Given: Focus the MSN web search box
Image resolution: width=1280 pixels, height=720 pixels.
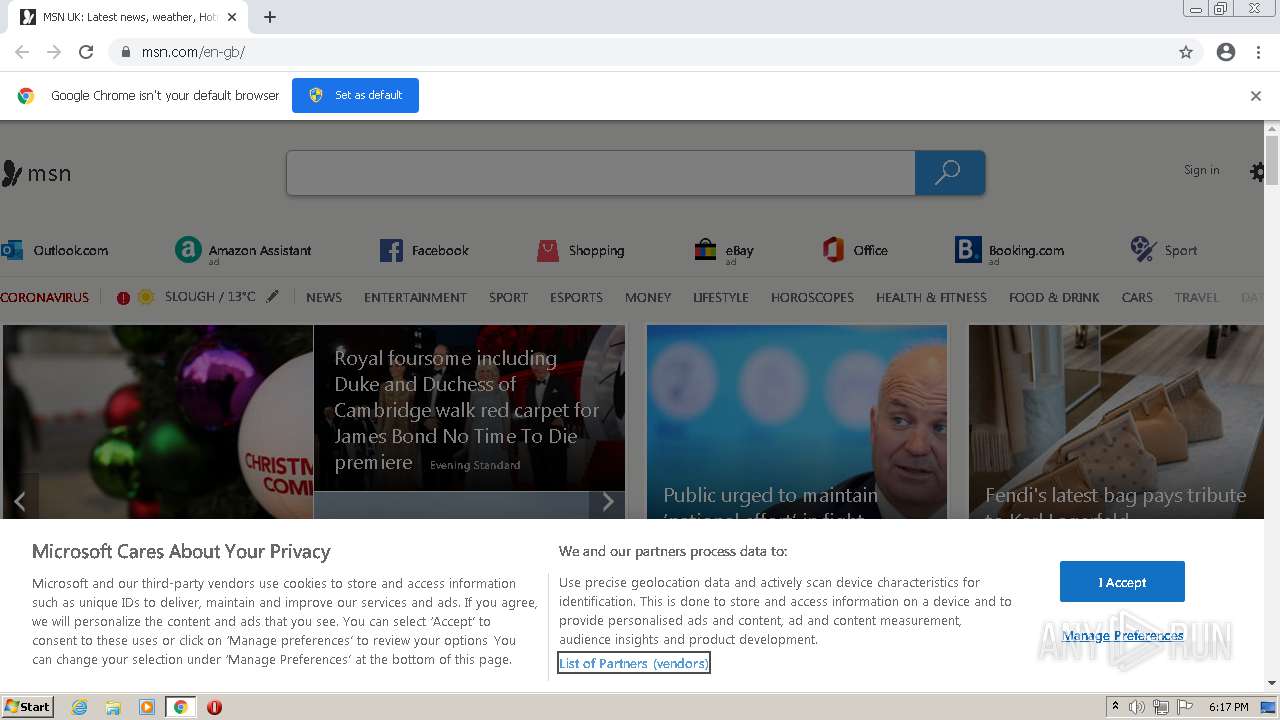Looking at the screenshot, I should coord(600,173).
